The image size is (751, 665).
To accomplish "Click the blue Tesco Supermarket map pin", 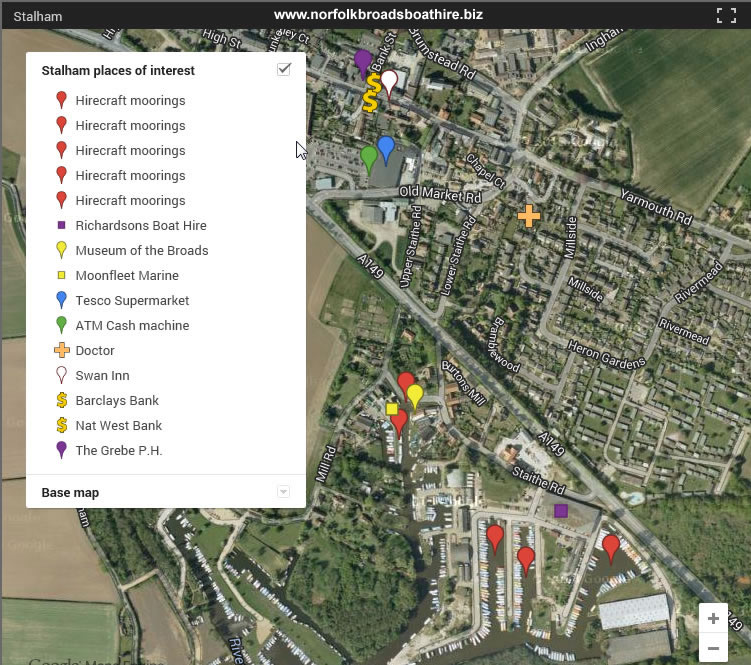I will (386, 148).
